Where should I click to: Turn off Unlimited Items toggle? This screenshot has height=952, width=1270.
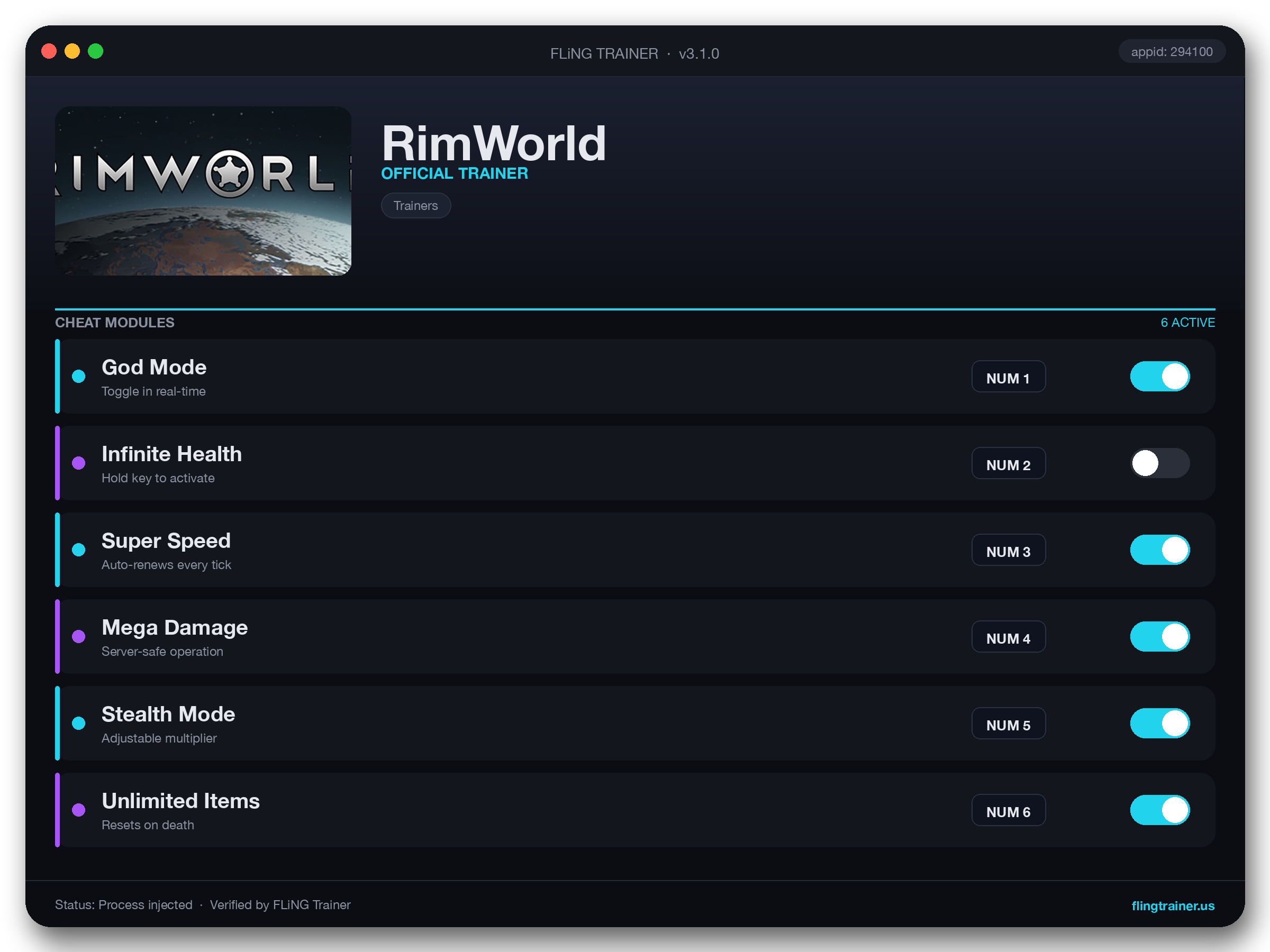pyautogui.click(x=1160, y=810)
